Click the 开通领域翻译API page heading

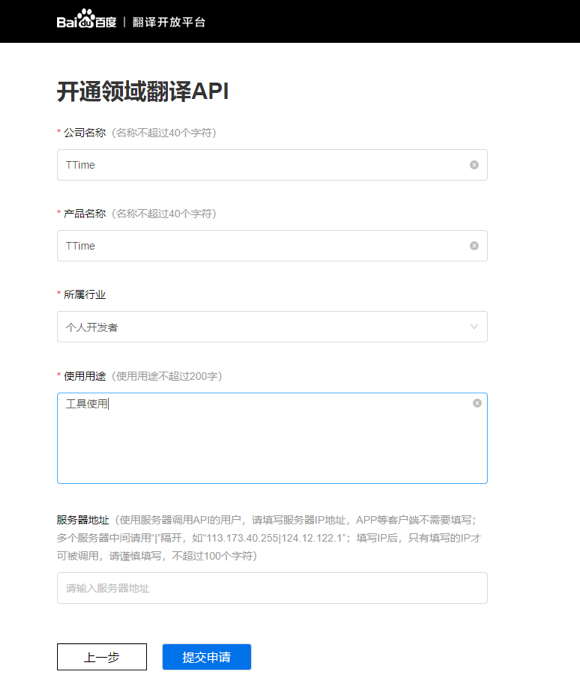tap(143, 92)
